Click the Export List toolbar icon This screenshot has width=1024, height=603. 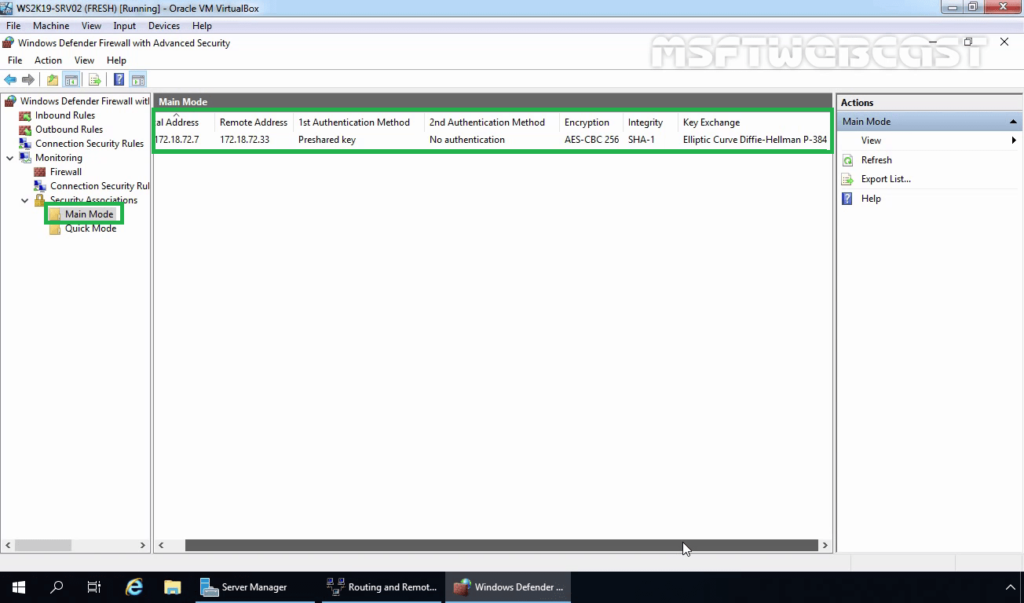(x=95, y=80)
